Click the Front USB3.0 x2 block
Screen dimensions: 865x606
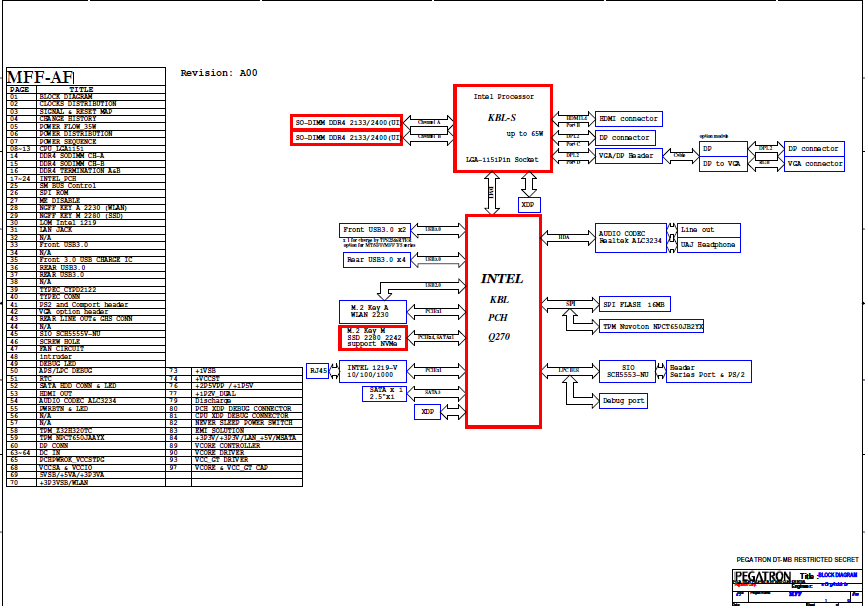375,230
